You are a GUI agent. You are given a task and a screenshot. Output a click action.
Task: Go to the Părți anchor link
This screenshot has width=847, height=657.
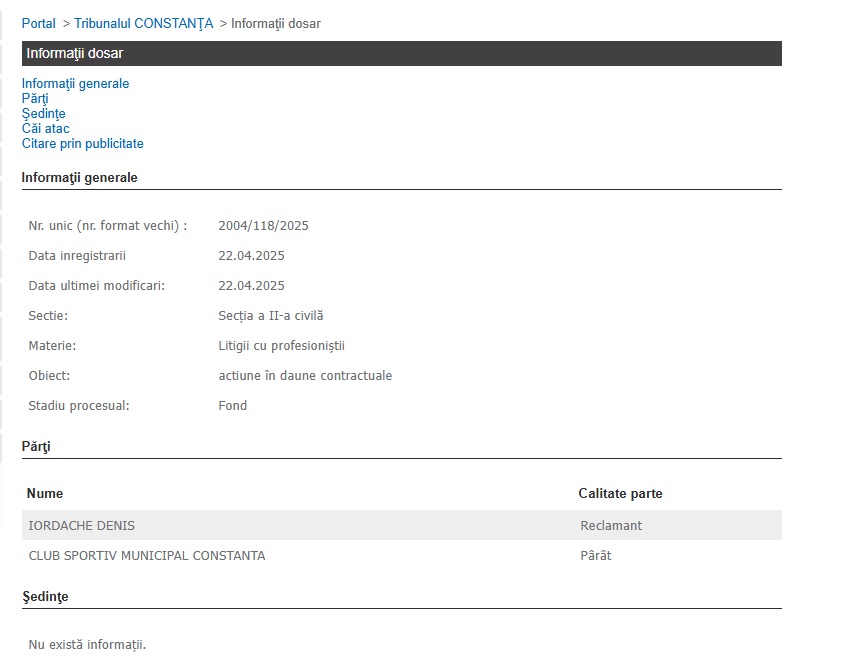(x=35, y=99)
